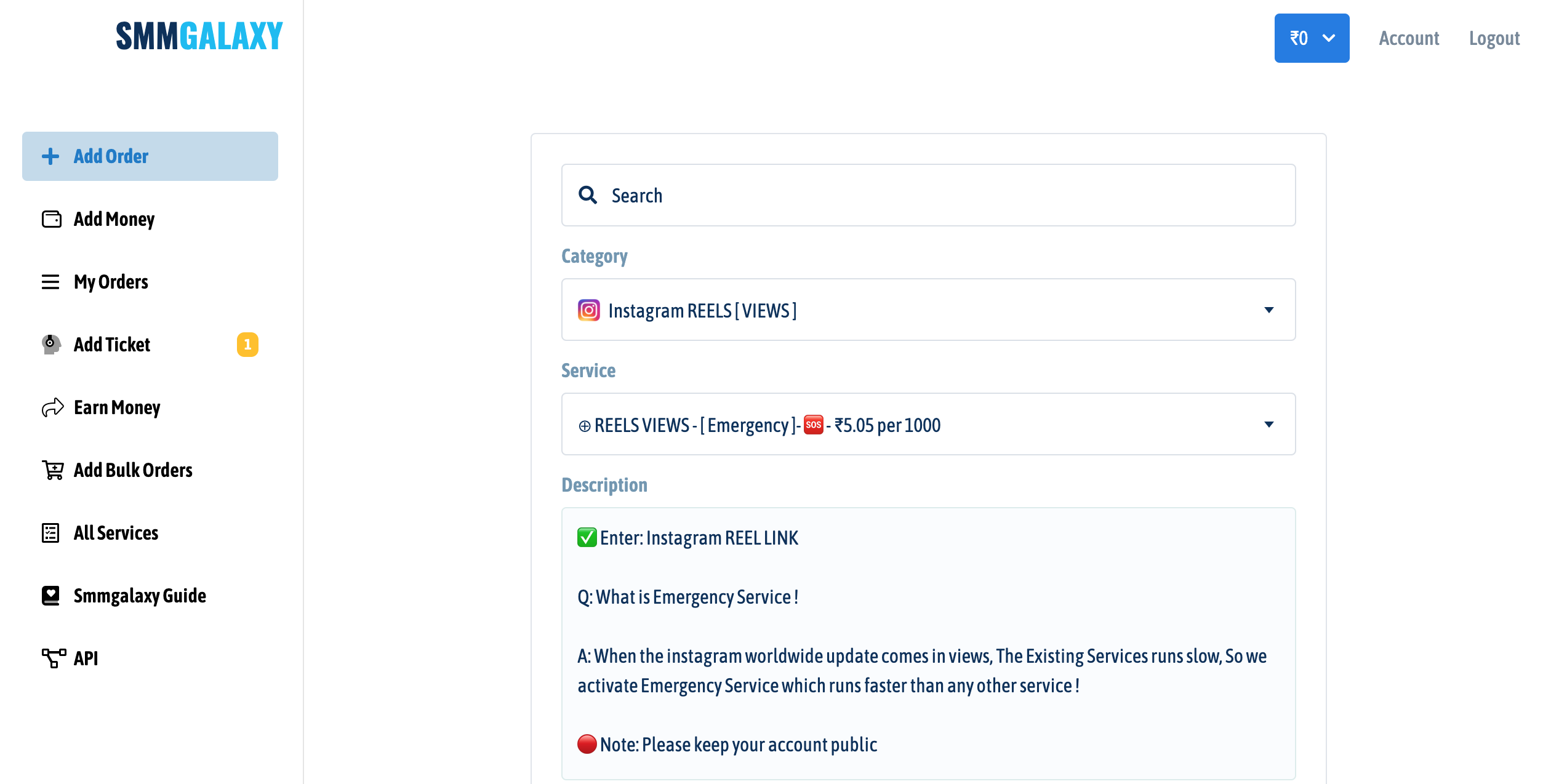Click the heart book icon for Smmgalaxy Guide

click(50, 596)
